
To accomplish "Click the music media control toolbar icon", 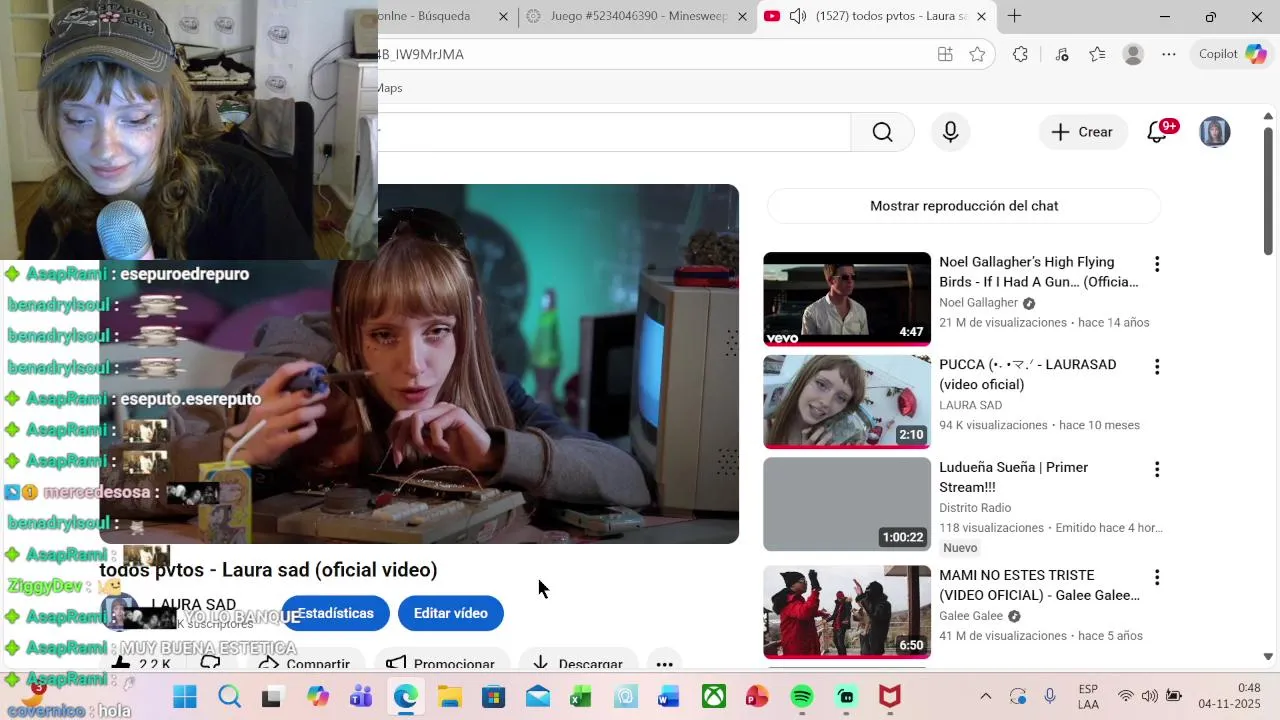I will [x=1062, y=54].
